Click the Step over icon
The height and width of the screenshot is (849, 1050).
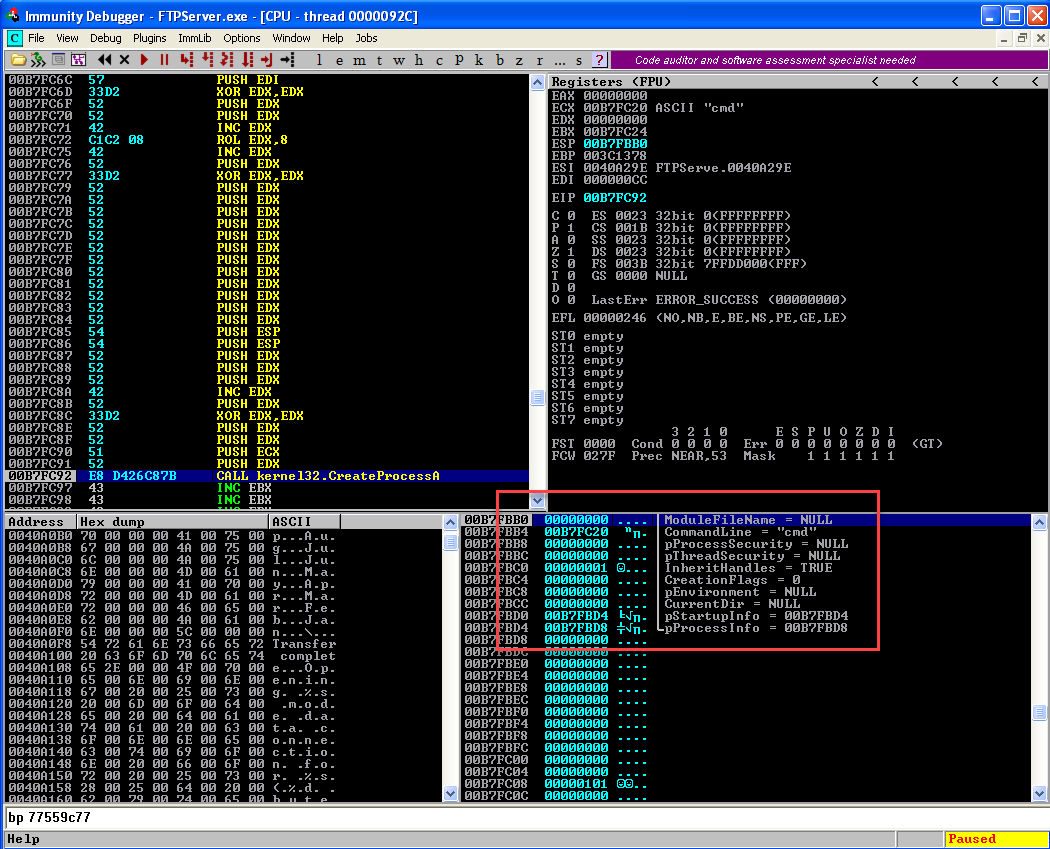click(x=207, y=60)
